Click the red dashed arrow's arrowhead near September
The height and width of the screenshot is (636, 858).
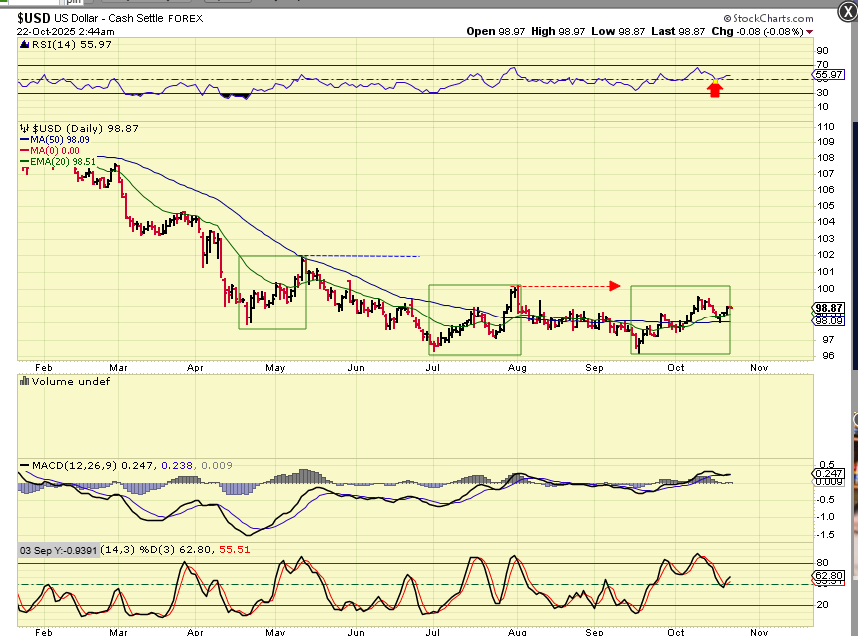tap(614, 286)
